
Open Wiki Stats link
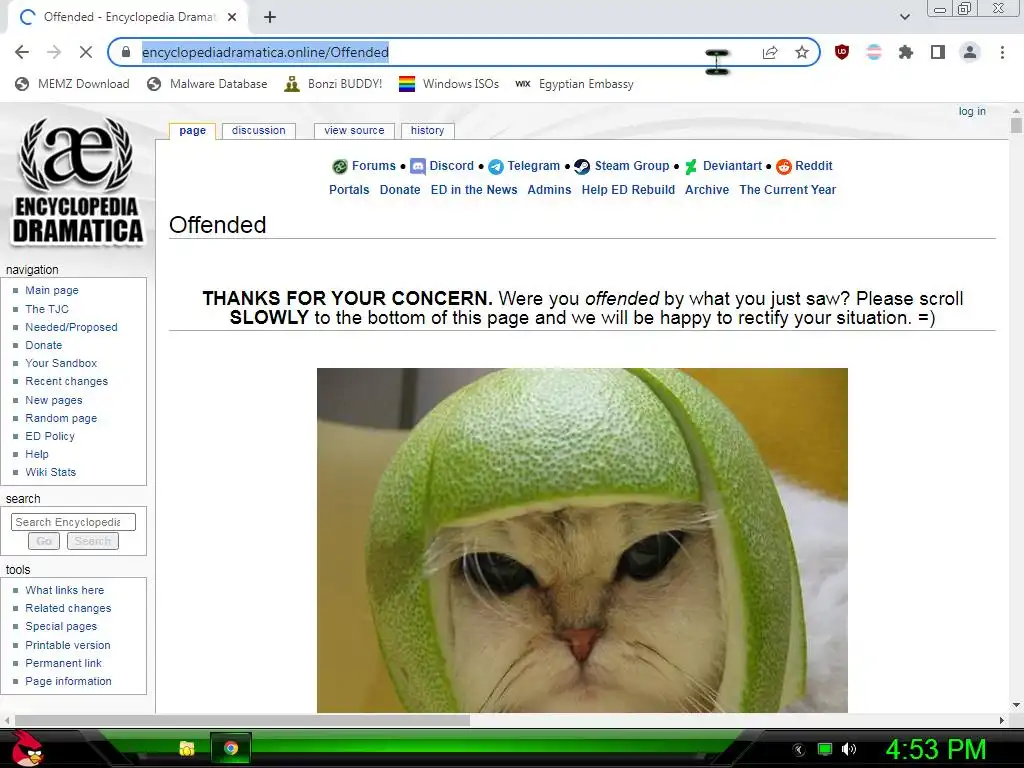(x=50, y=472)
